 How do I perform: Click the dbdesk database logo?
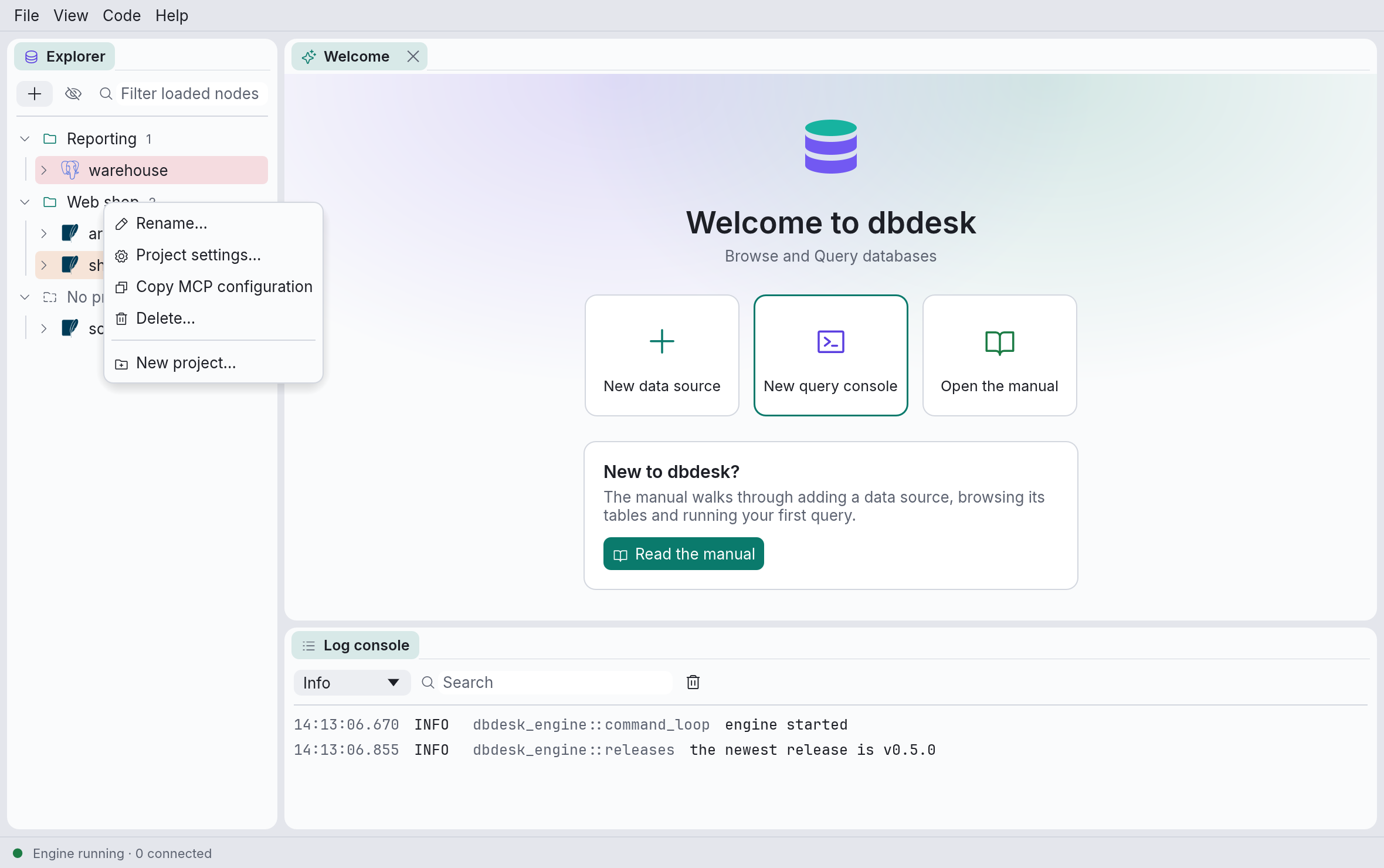[831, 147]
